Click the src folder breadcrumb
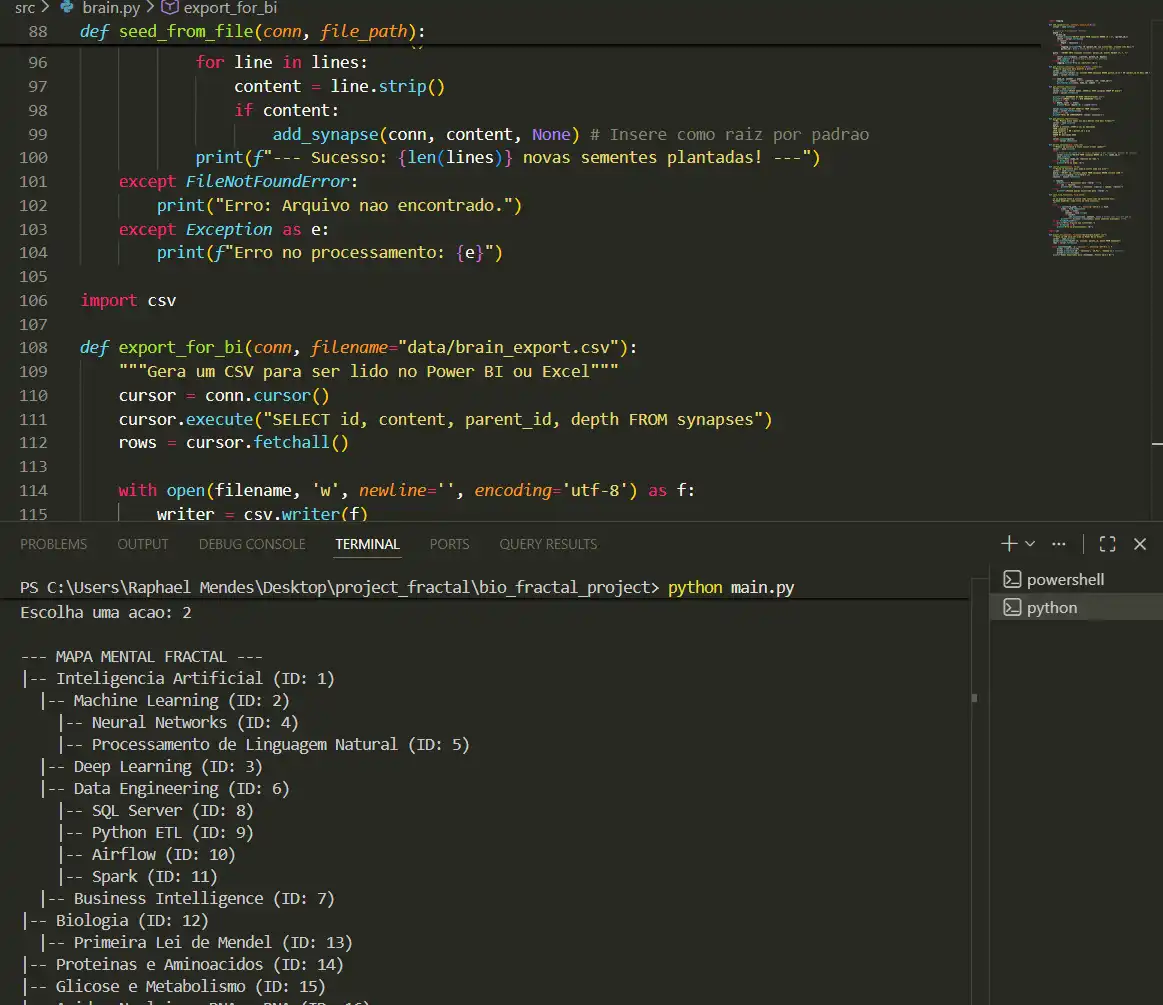Image resolution: width=1163 pixels, height=1005 pixels. click(x=24, y=8)
